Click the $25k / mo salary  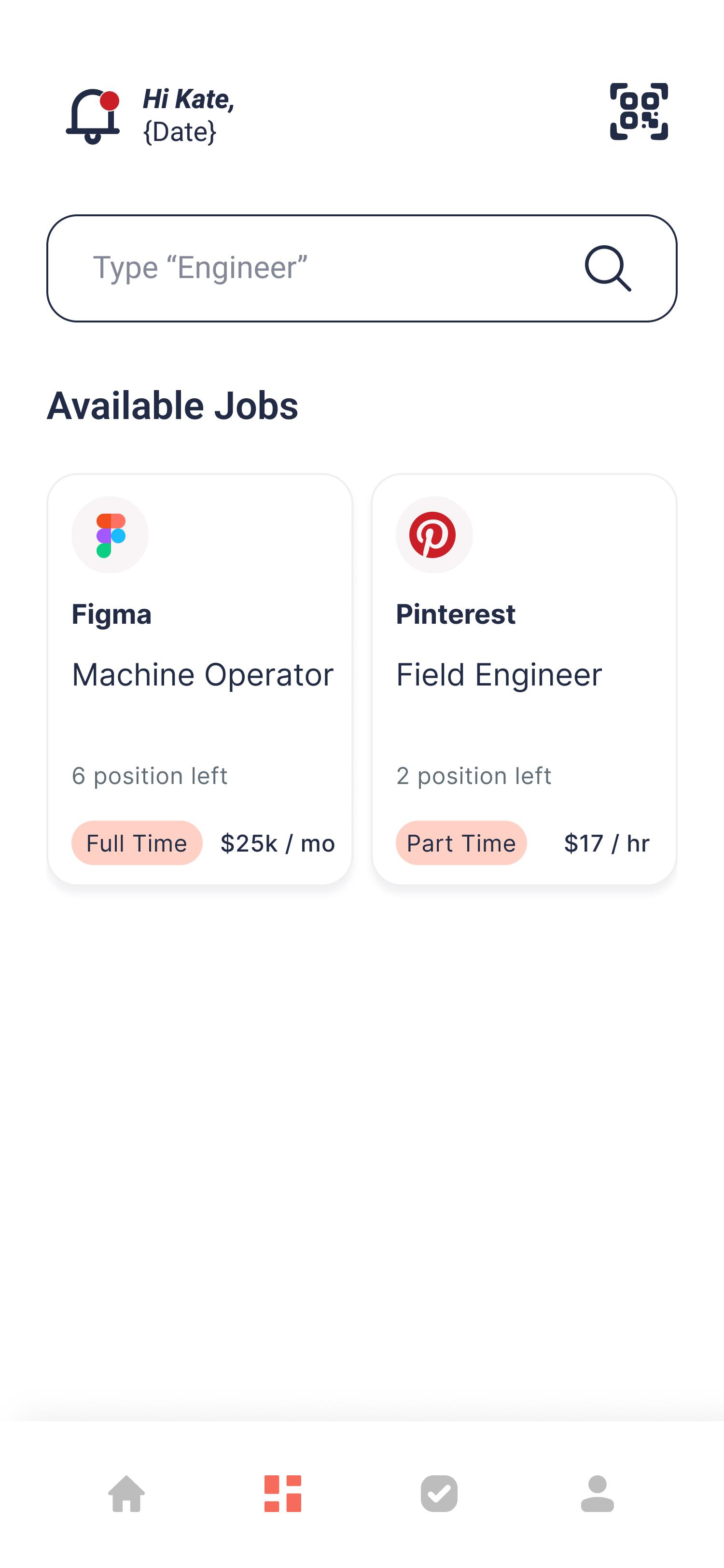tap(278, 843)
